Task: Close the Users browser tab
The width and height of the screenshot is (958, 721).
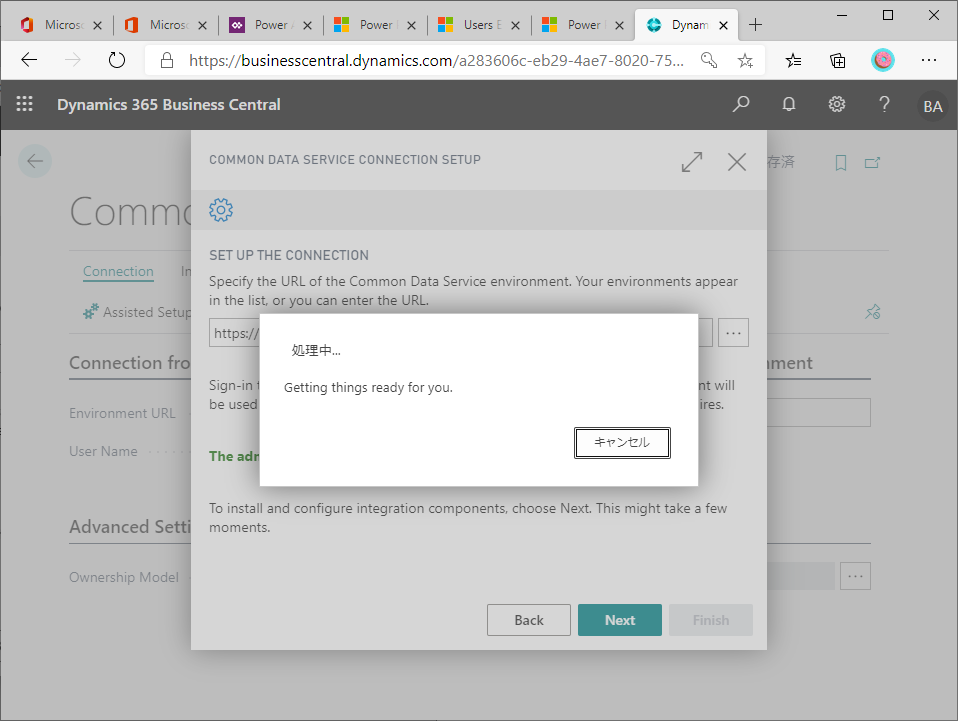Action: point(515,25)
